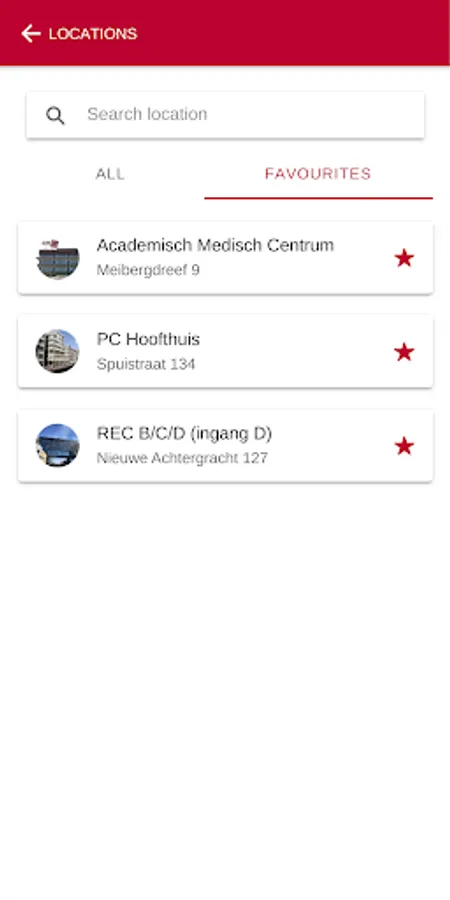The width and height of the screenshot is (450, 900).
Task: Tap the Spuistraat 134 address text
Action: click(x=146, y=364)
